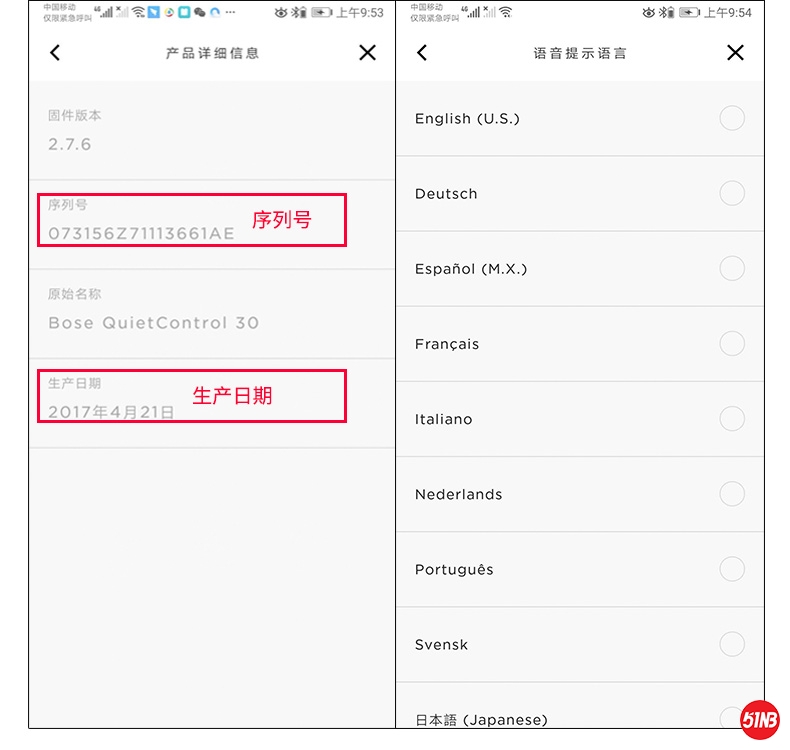Tap the original name Bose QuietControl 30

tap(154, 323)
